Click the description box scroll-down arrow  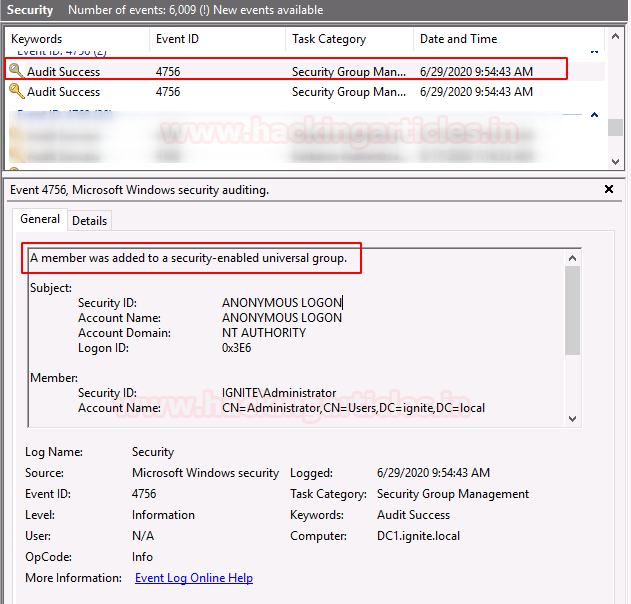point(572,418)
